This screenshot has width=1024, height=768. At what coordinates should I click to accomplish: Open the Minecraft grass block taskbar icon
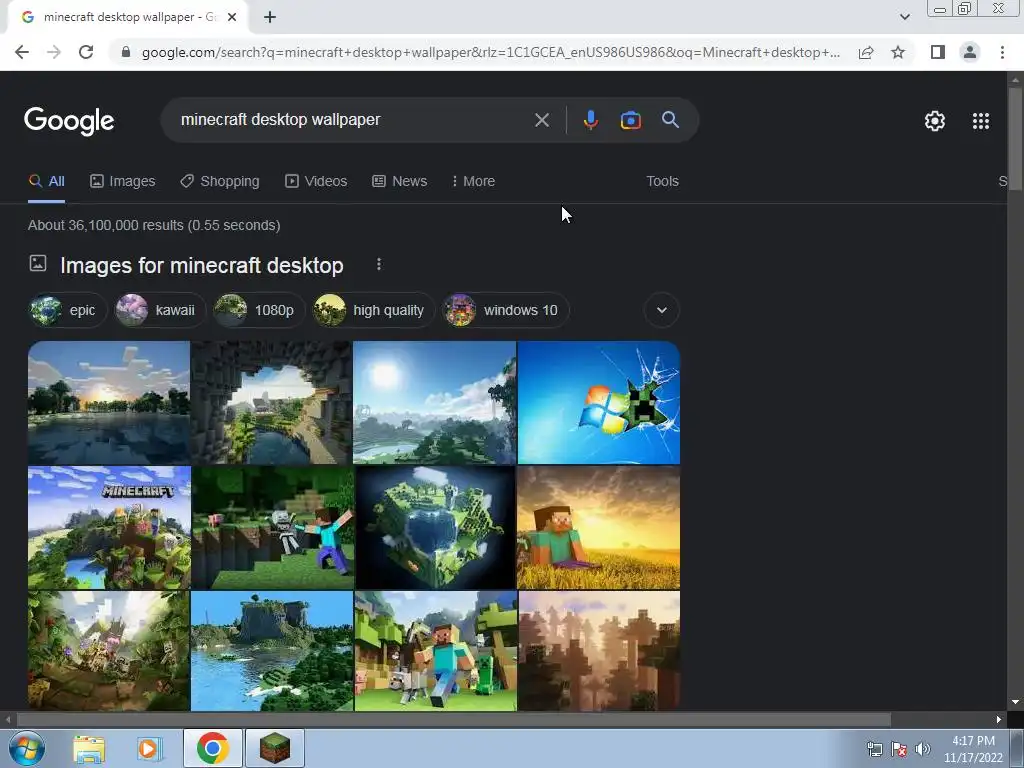275,748
